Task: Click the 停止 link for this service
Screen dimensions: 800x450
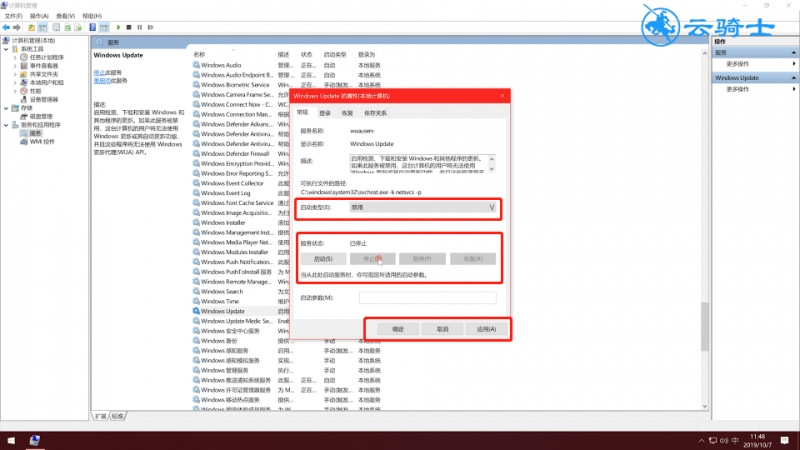Action: [99, 72]
